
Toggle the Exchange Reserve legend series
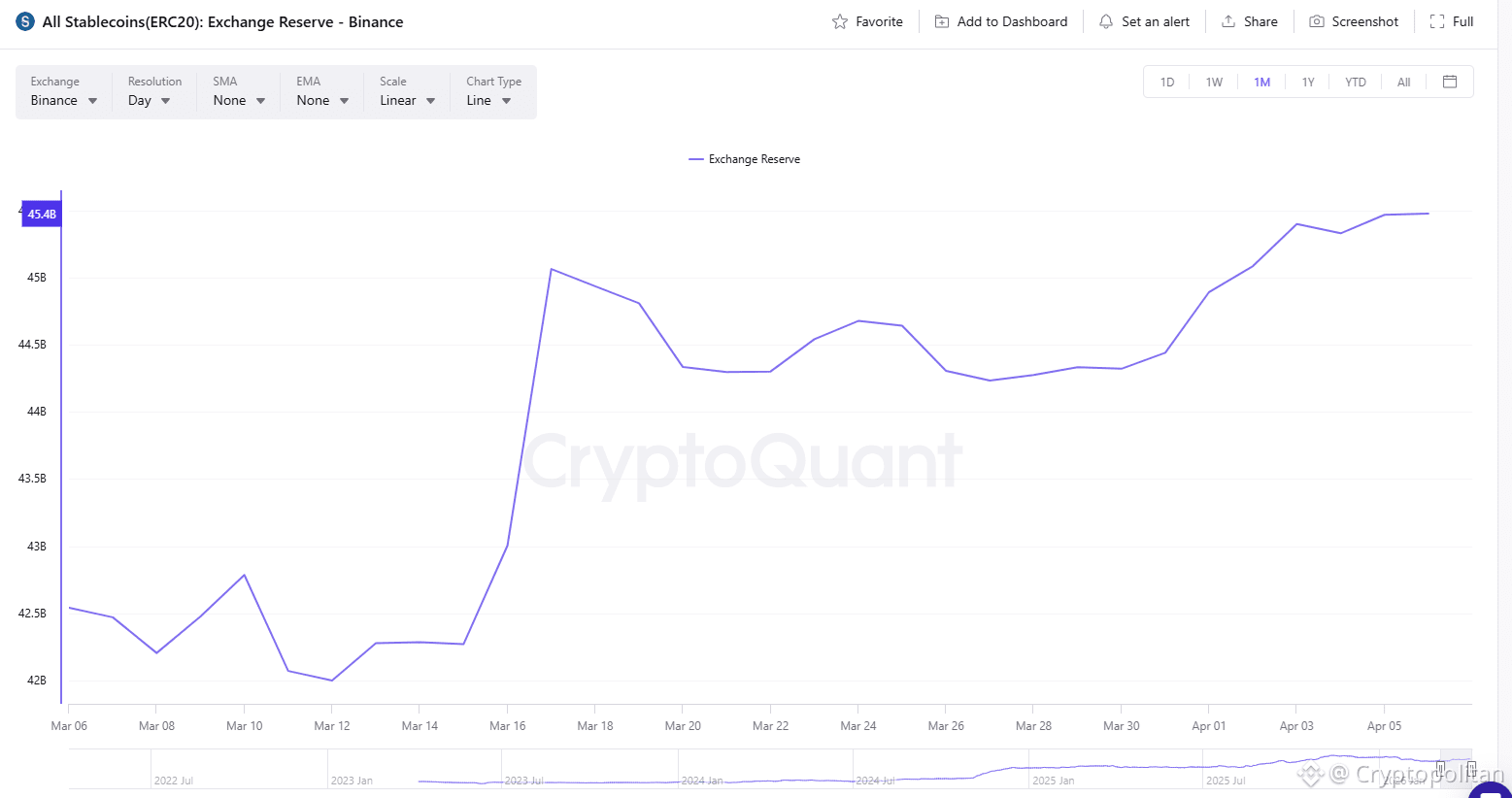point(745,159)
